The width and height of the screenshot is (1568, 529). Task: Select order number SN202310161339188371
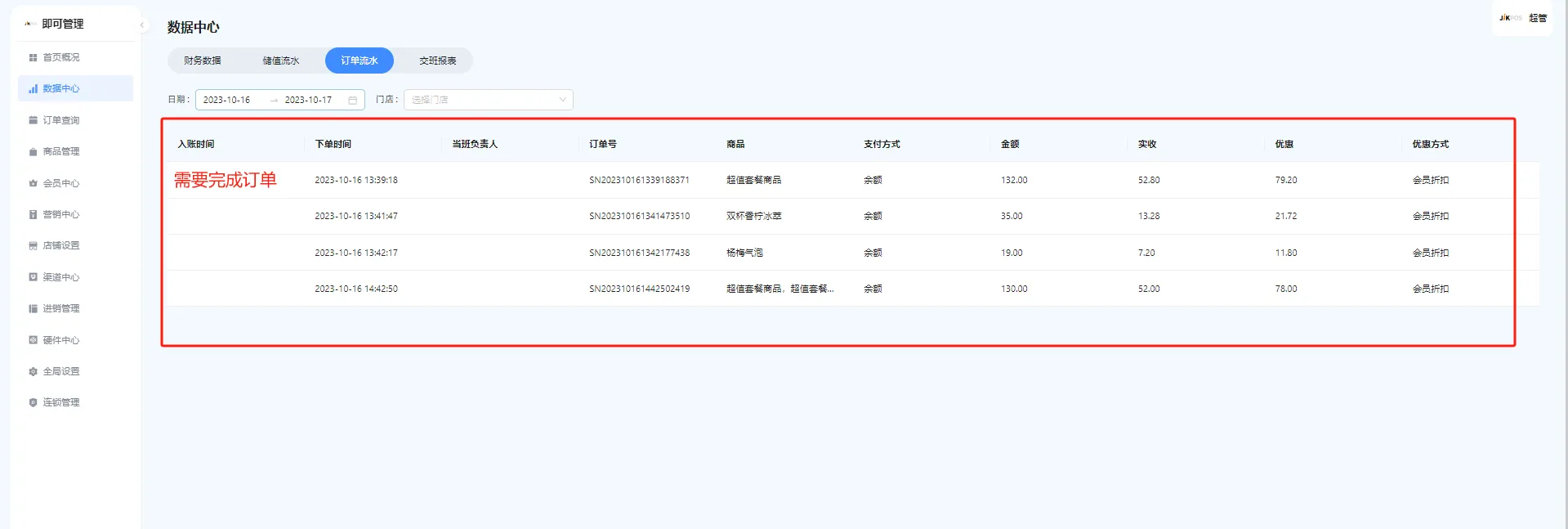click(640, 180)
